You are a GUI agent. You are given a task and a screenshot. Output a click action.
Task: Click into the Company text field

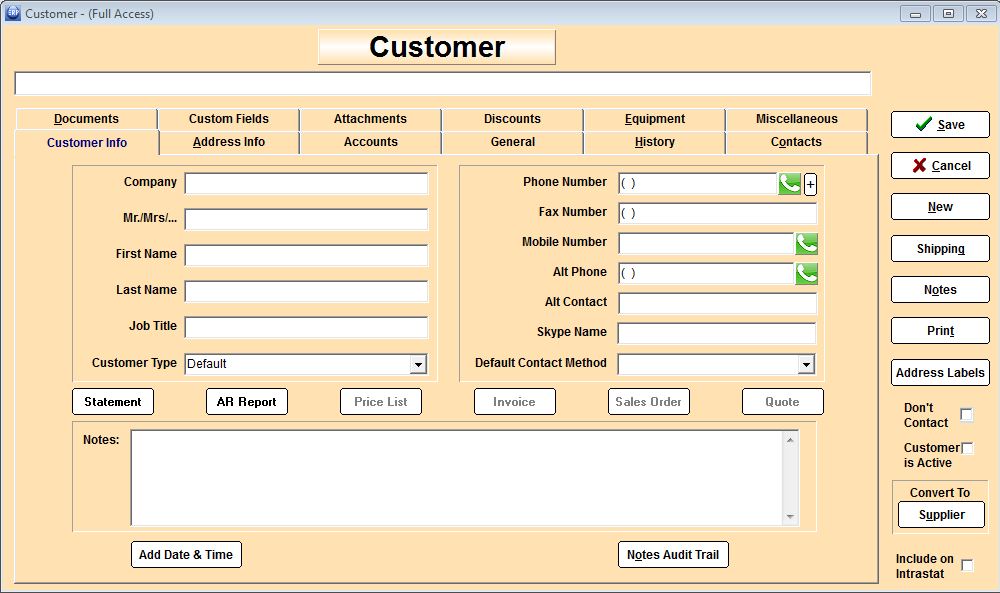pyautogui.click(x=306, y=184)
